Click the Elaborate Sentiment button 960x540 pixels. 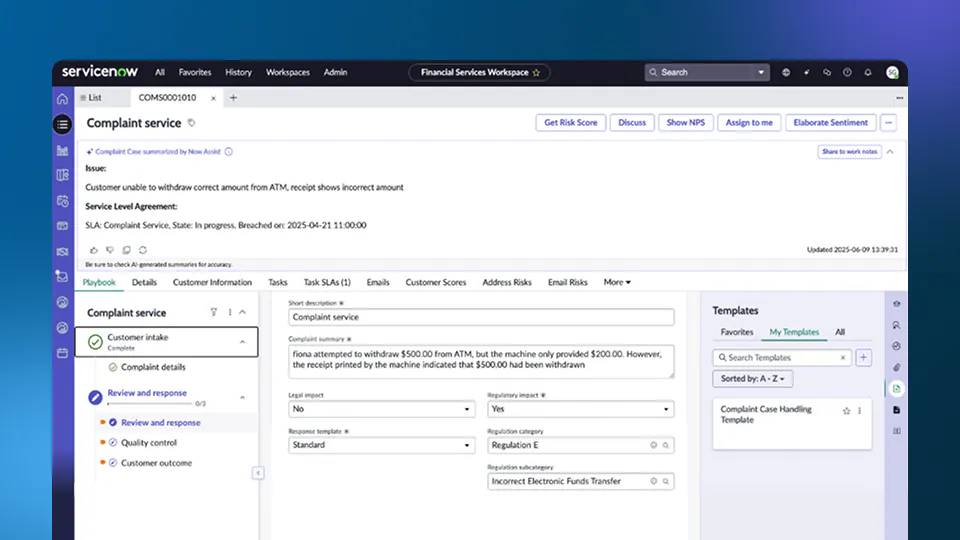(x=830, y=122)
